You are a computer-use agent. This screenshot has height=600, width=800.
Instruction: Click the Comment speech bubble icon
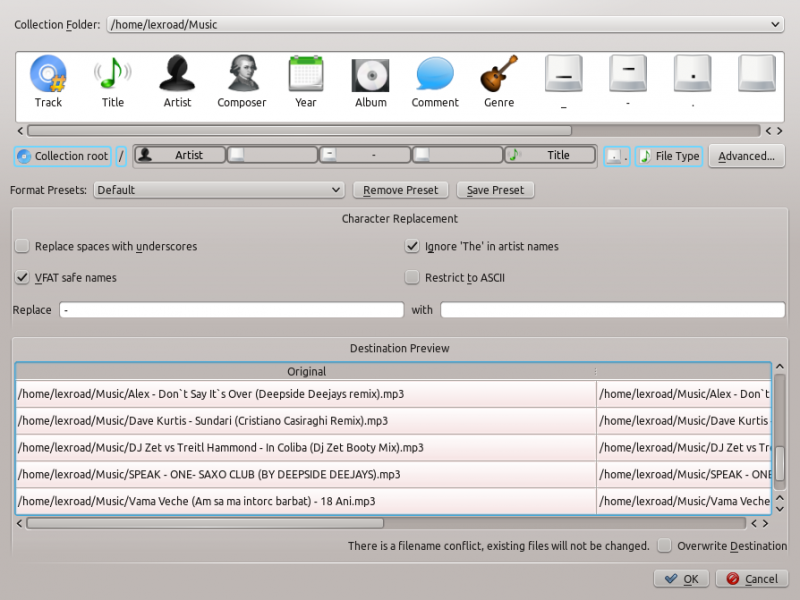pyautogui.click(x=435, y=75)
